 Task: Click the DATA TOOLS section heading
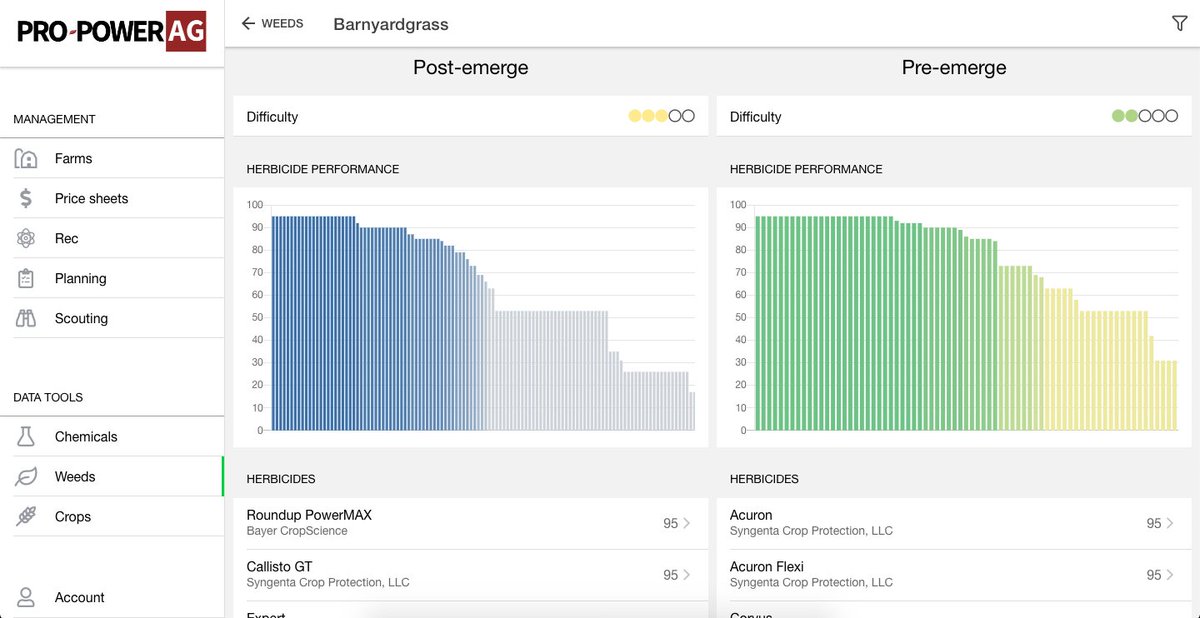click(x=48, y=397)
